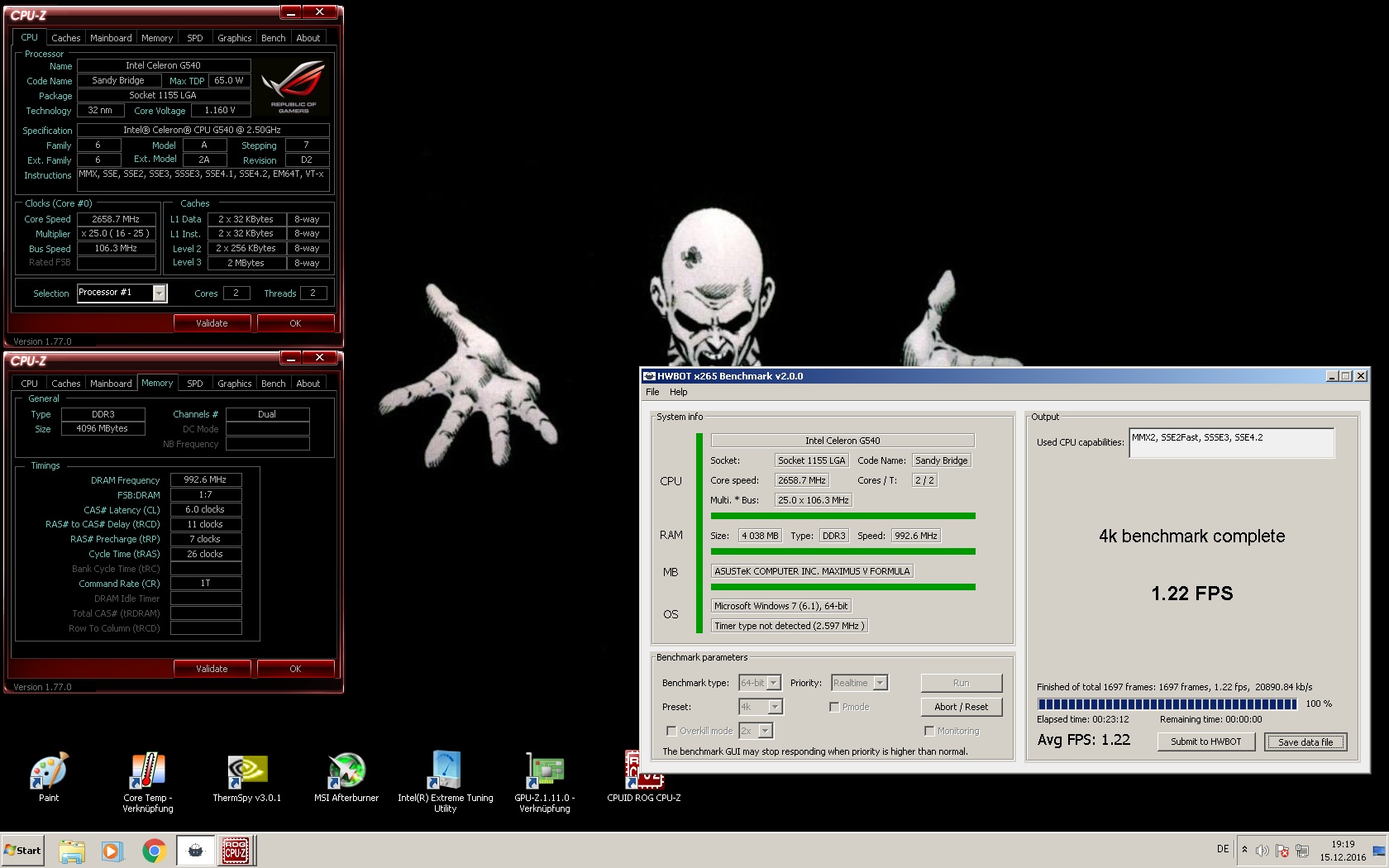This screenshot has height=868, width=1389.
Task: Toggle the Monitoring checkbox
Action: [x=929, y=731]
